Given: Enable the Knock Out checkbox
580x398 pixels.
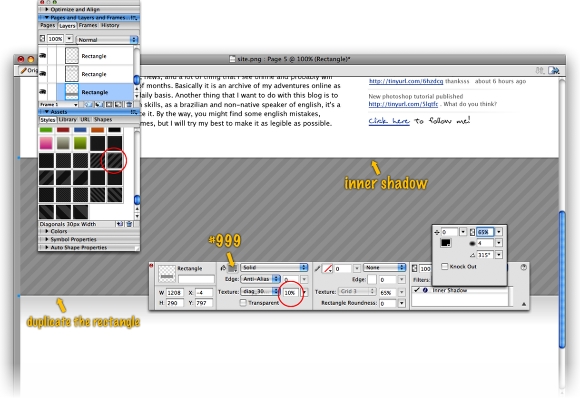Looking at the screenshot, I should [x=445, y=266].
